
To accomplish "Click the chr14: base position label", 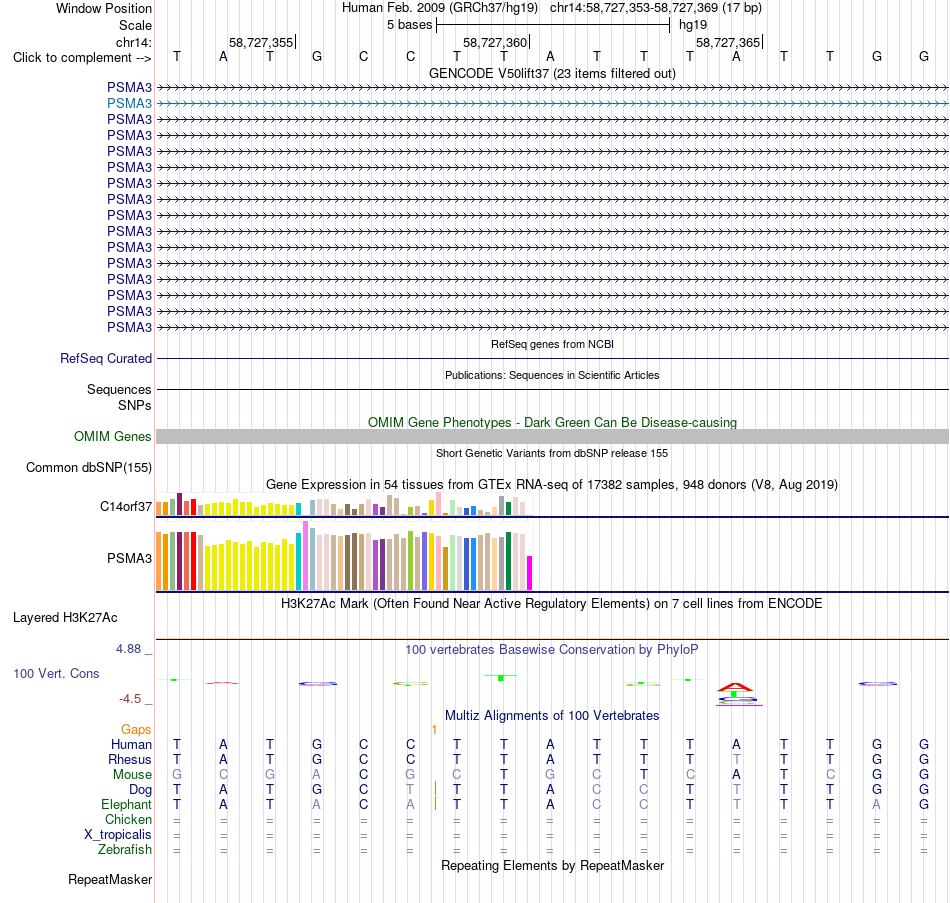I will [133, 42].
